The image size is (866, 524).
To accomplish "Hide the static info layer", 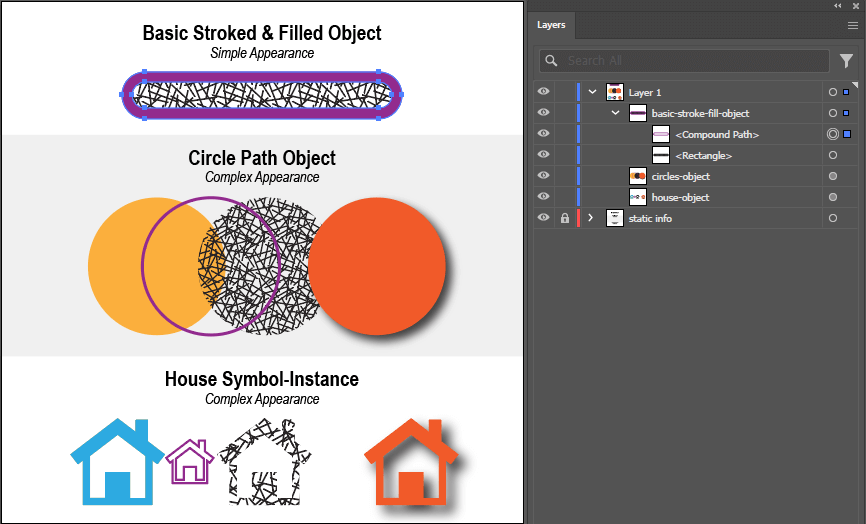I will (544, 218).
